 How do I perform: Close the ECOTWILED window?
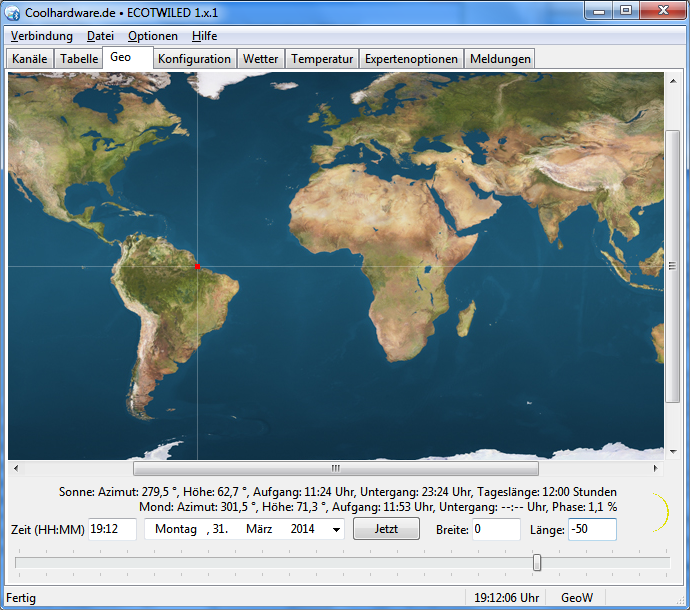pyautogui.click(x=663, y=11)
